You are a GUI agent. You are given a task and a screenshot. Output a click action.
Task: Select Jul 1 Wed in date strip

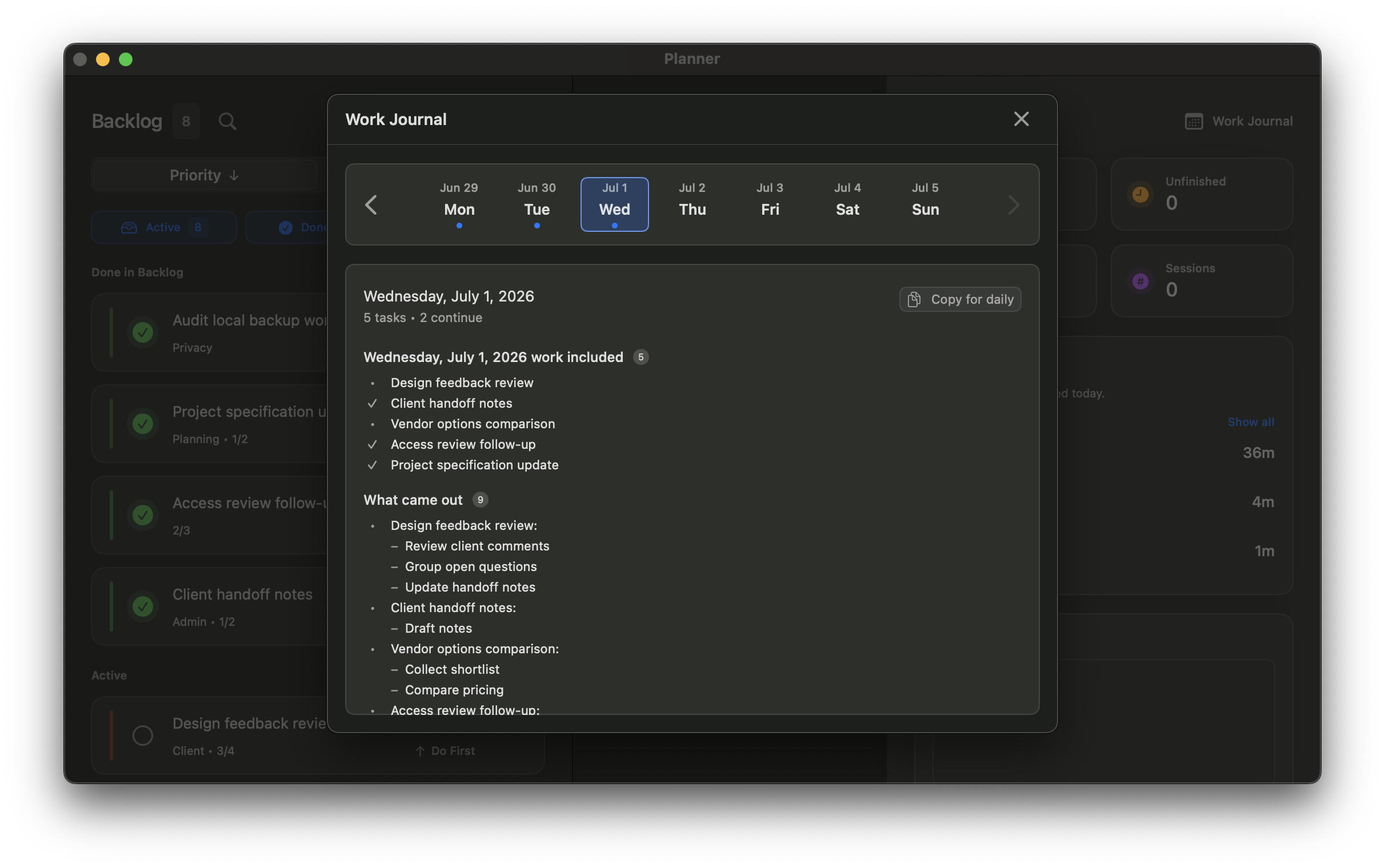tap(614, 204)
